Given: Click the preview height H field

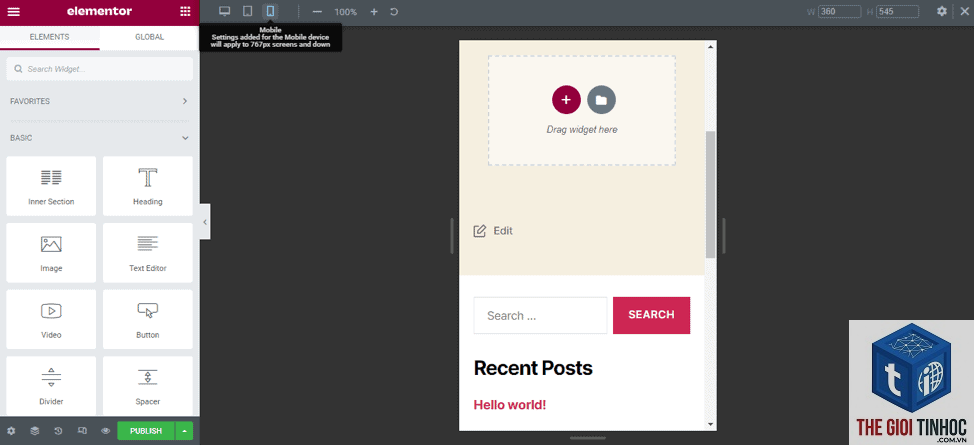Looking at the screenshot, I should click(898, 11).
